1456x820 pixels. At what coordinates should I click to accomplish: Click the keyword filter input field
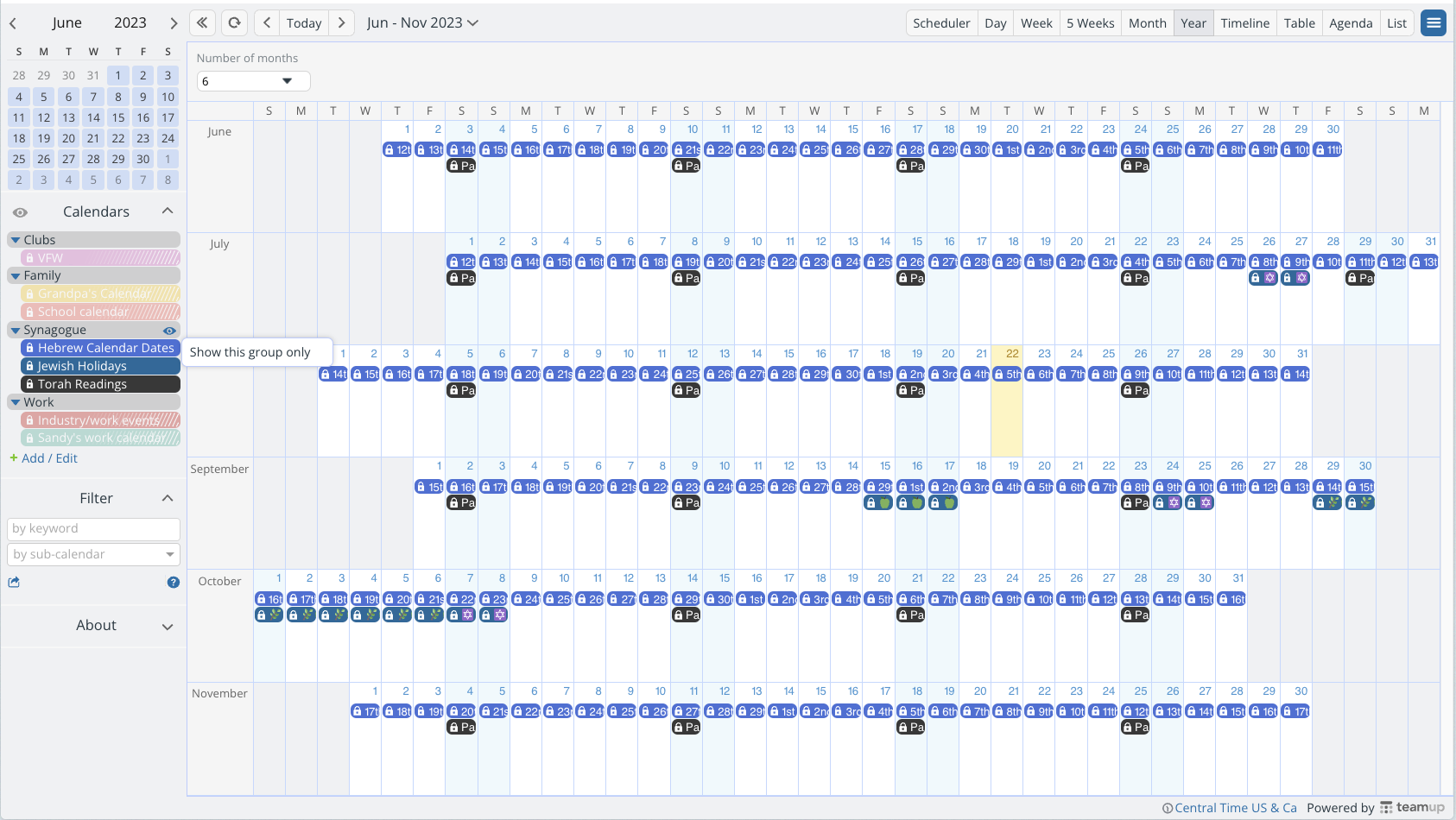(x=93, y=528)
